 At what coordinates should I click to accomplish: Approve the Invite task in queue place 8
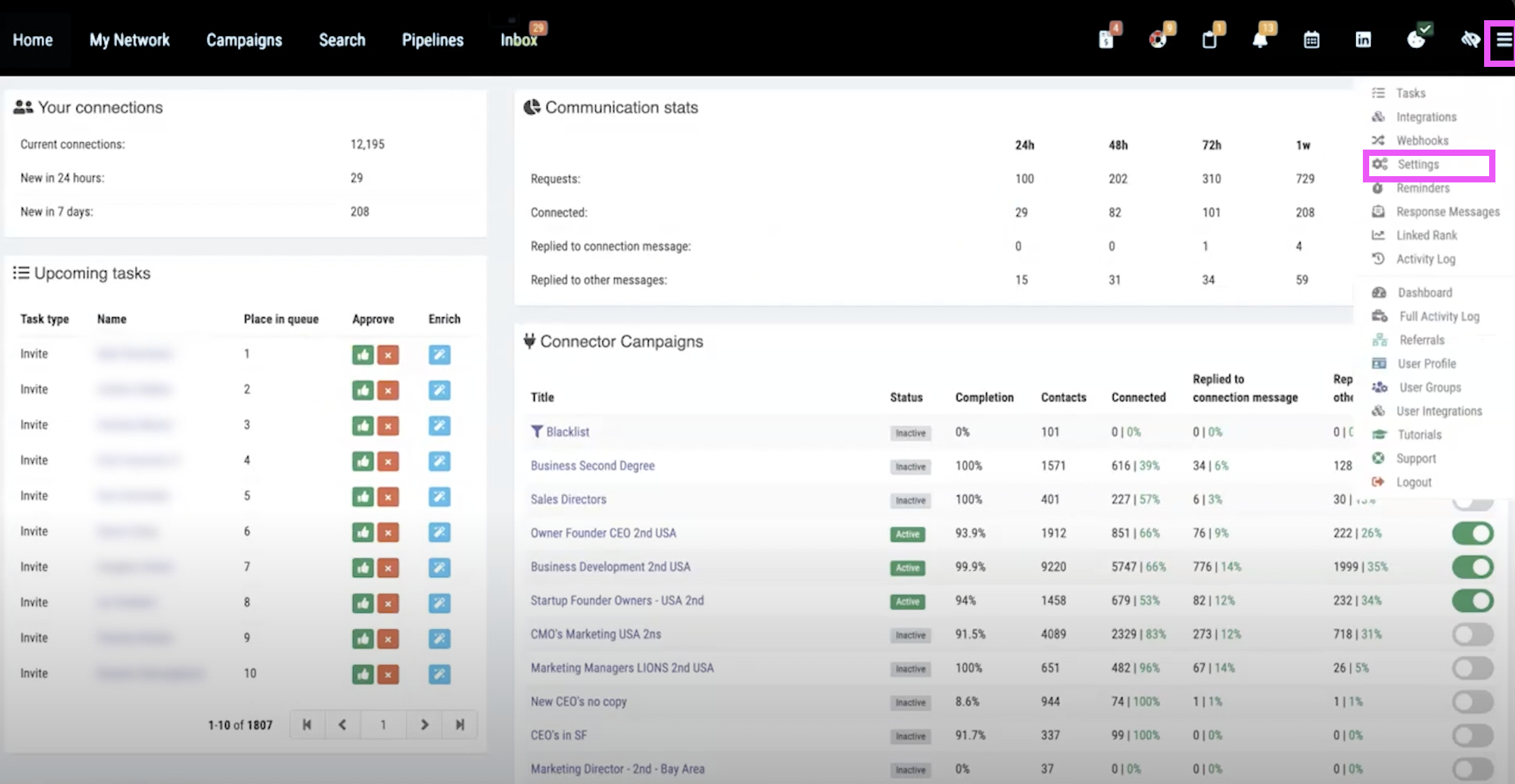click(x=363, y=603)
